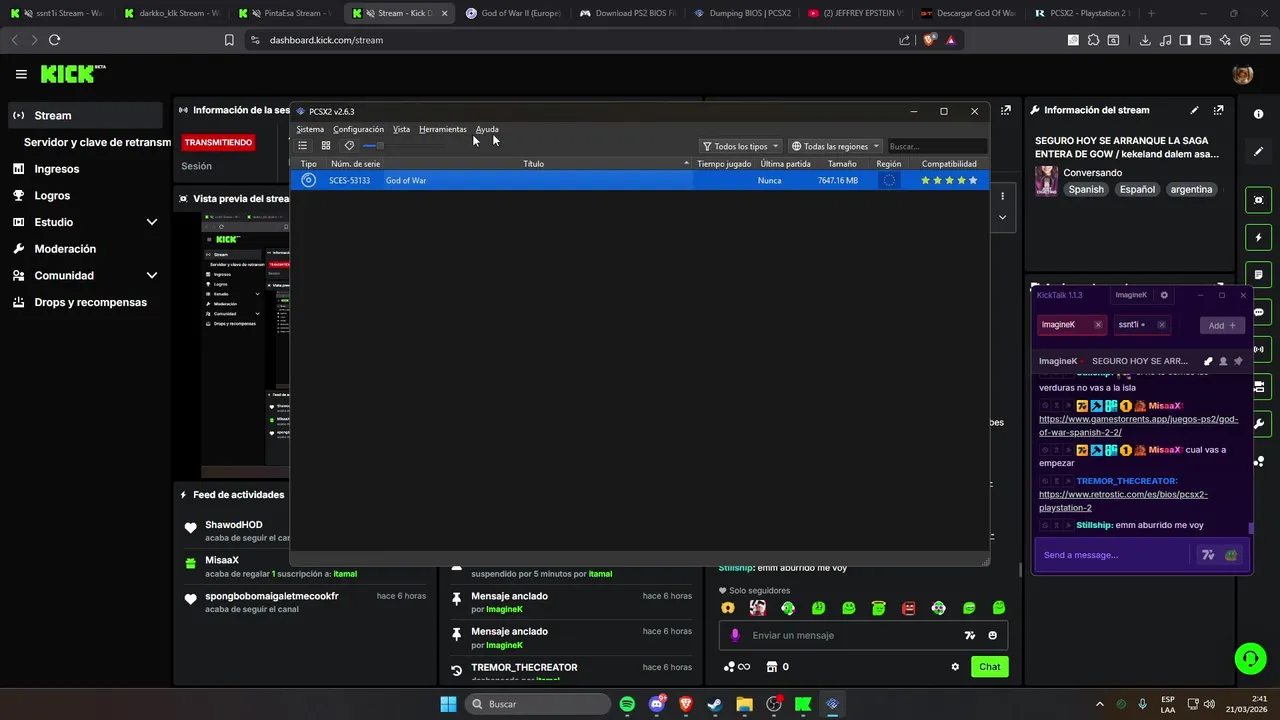1280x720 pixels.
Task: Open Brave Shields icon in address bar
Action: click(928, 40)
